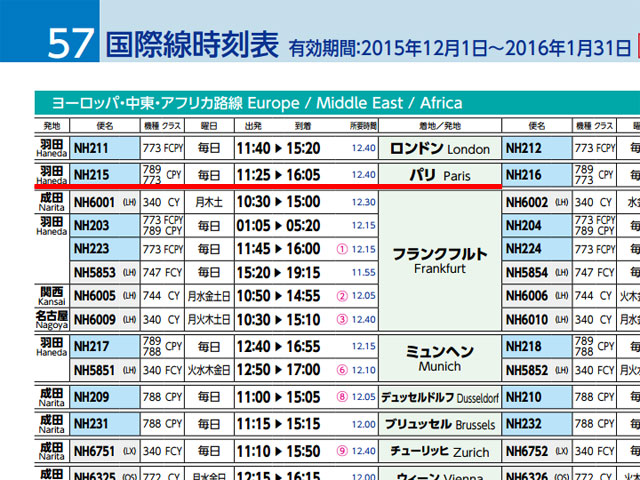The image size is (640, 480).
Task: Click footnote marker ① in NH223 row
Action: 342,249
